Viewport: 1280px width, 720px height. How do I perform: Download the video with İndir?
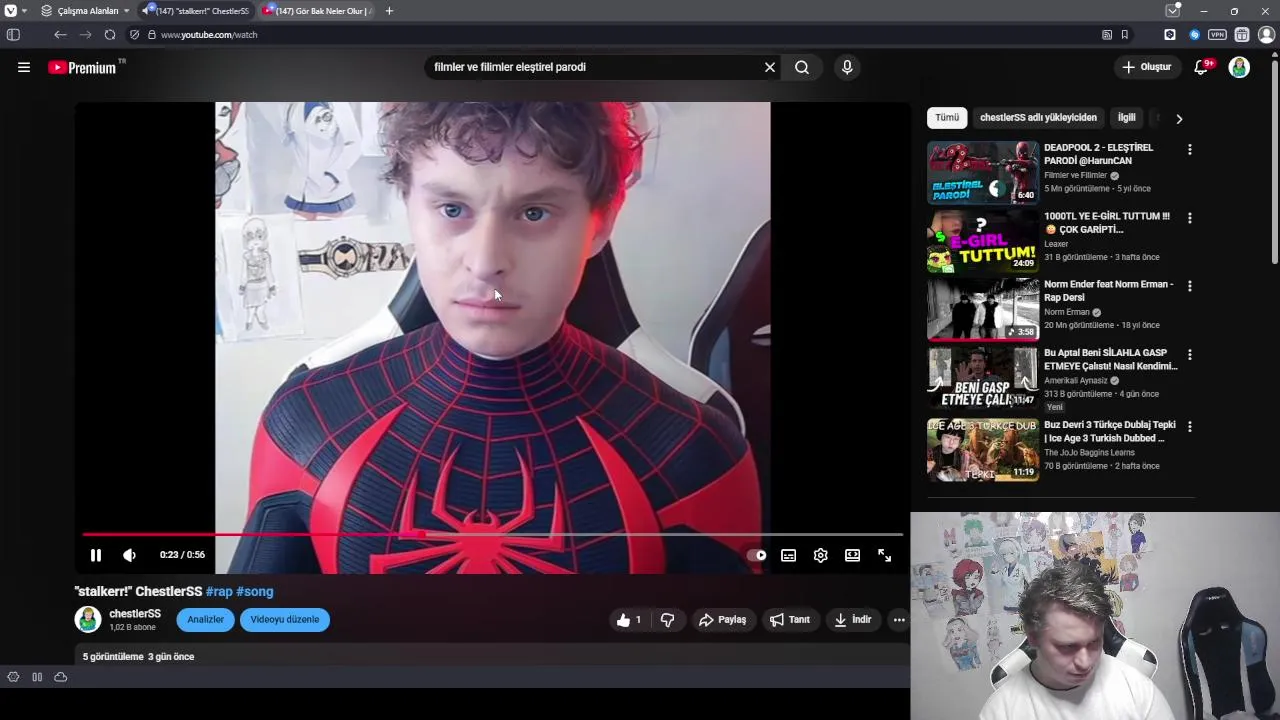click(853, 620)
